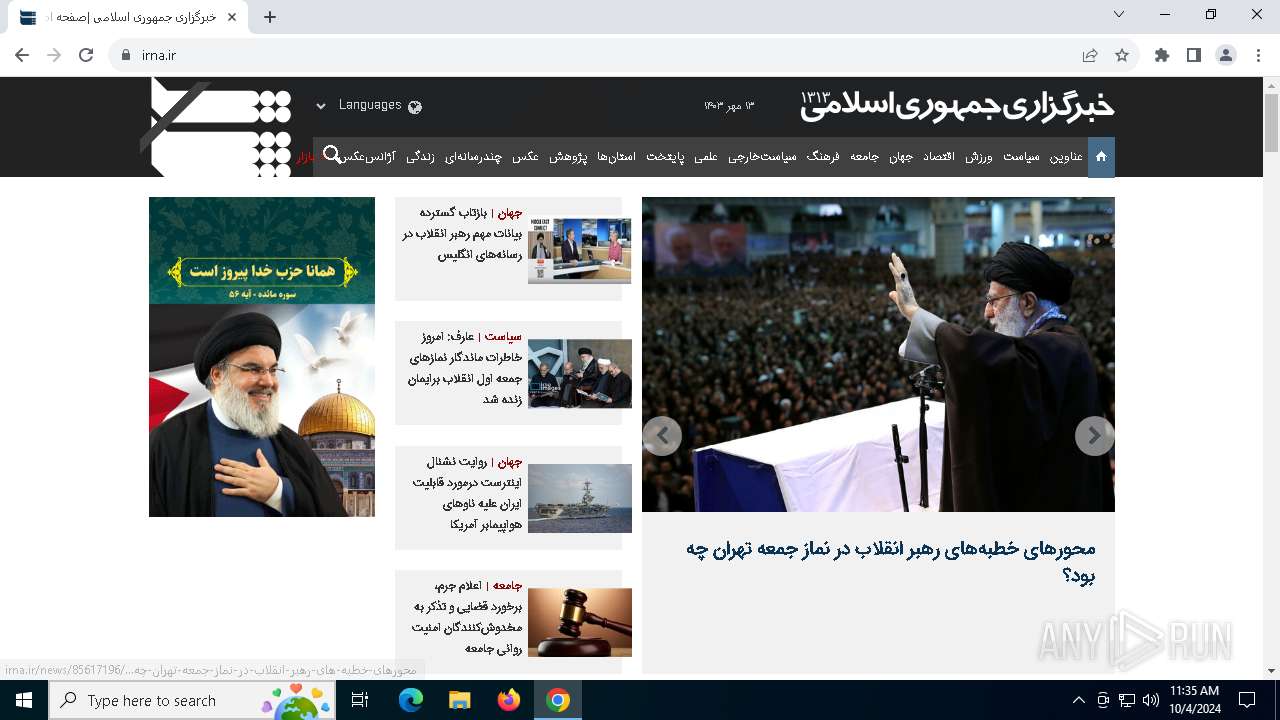The width and height of the screenshot is (1280, 720).
Task: Open Task View on the taskbar
Action: coord(360,700)
